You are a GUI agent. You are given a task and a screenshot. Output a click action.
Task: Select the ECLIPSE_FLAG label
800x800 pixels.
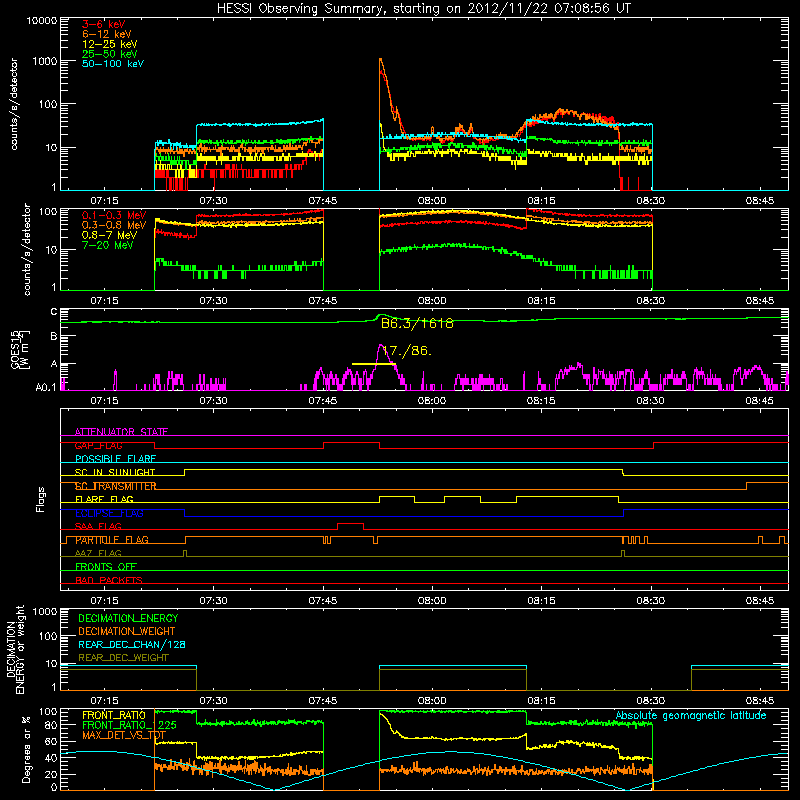[109, 513]
